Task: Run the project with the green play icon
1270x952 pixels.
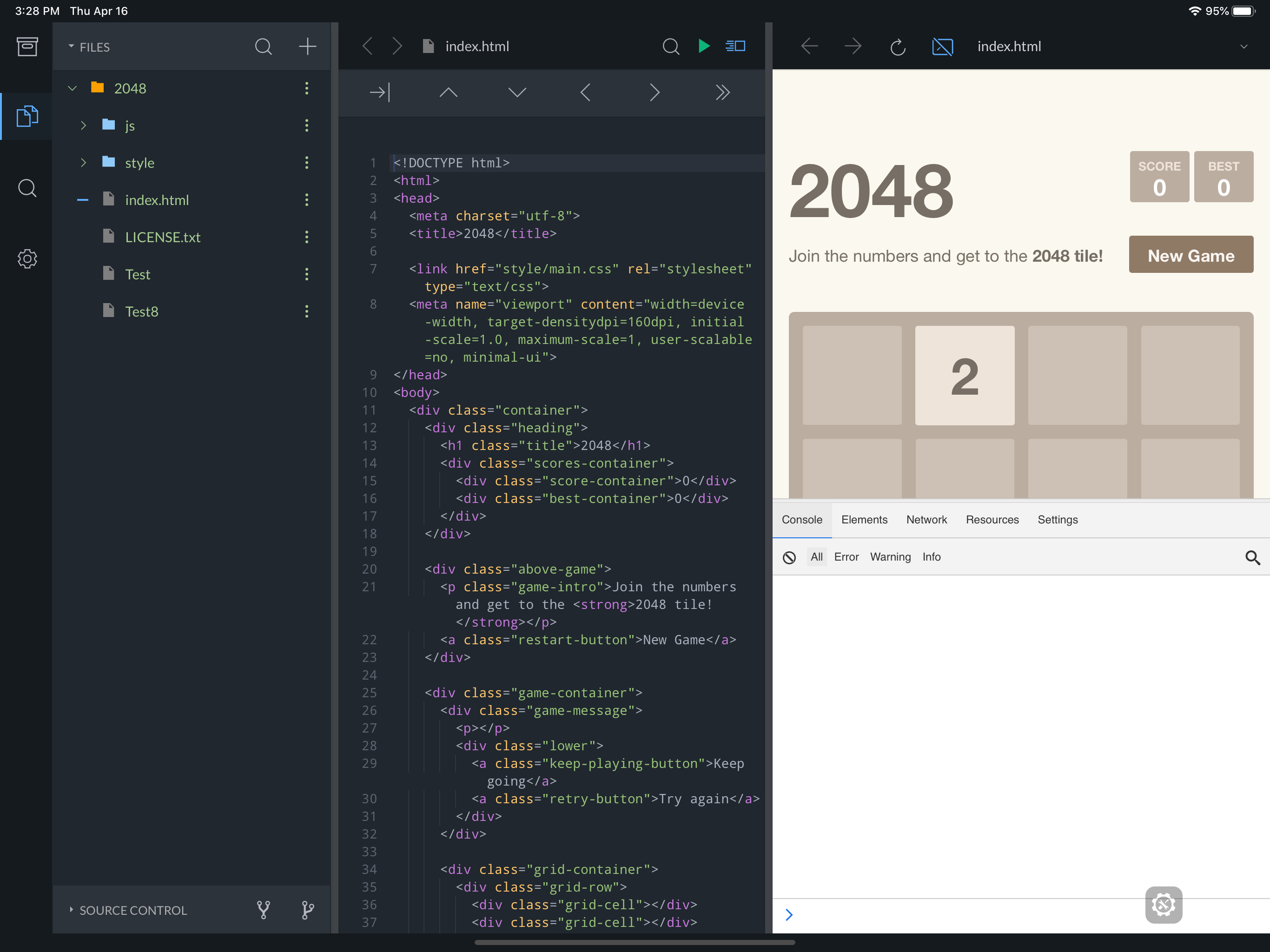Action: click(x=704, y=46)
